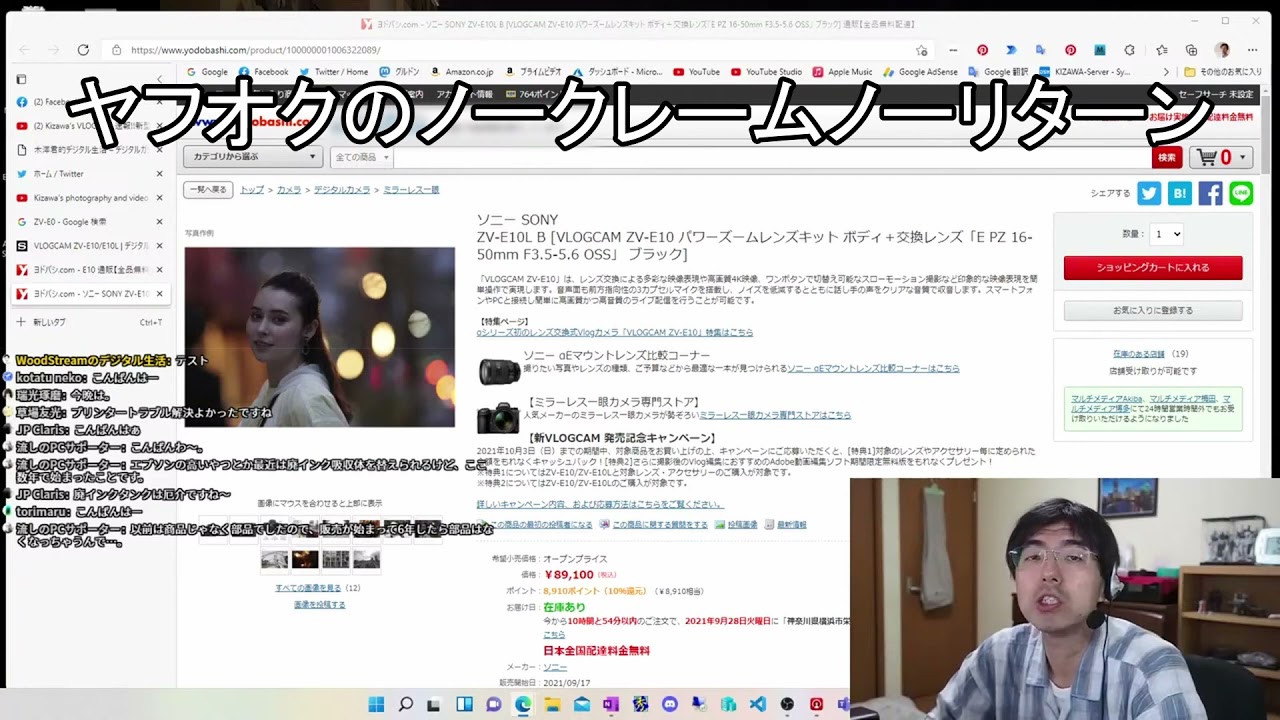Click the red 検索 search button

pos(1167,157)
